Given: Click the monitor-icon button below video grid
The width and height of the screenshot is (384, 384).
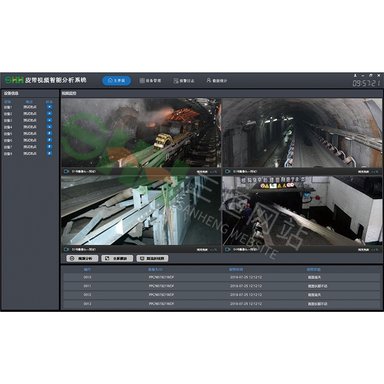Looking at the screenshot, I should [152, 258].
